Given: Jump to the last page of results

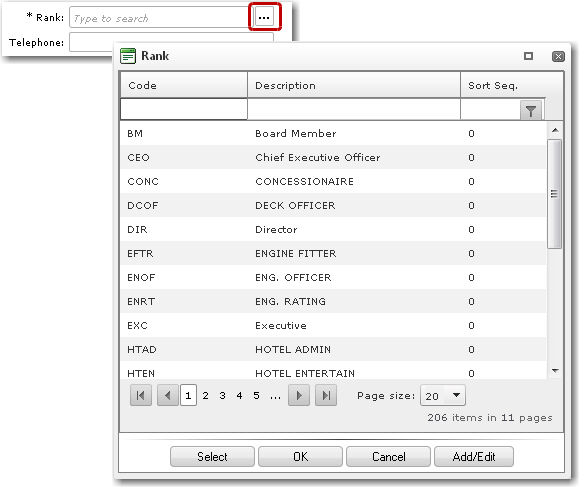Looking at the screenshot, I should click(326, 395).
